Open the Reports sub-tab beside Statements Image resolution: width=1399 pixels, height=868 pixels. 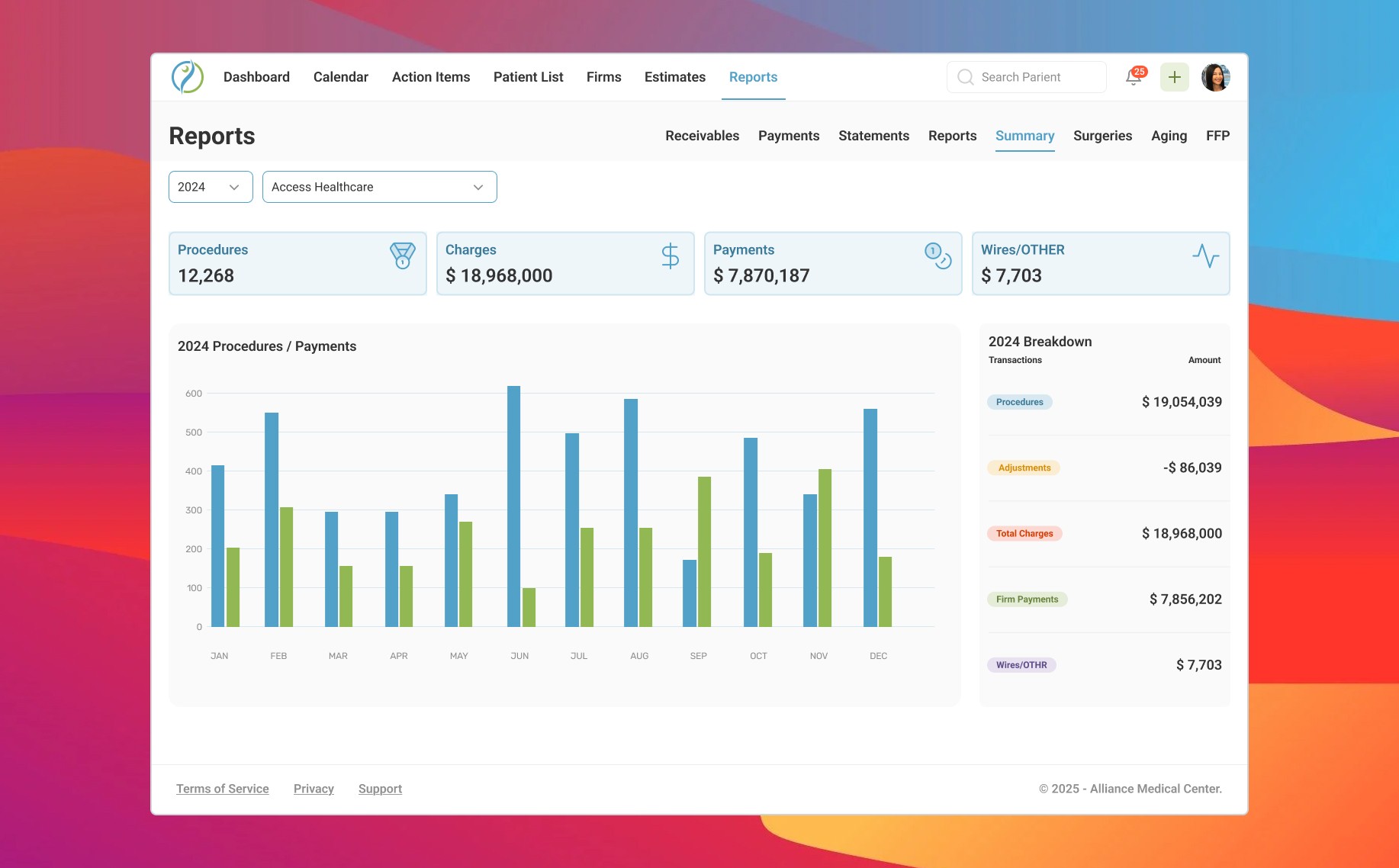point(953,136)
